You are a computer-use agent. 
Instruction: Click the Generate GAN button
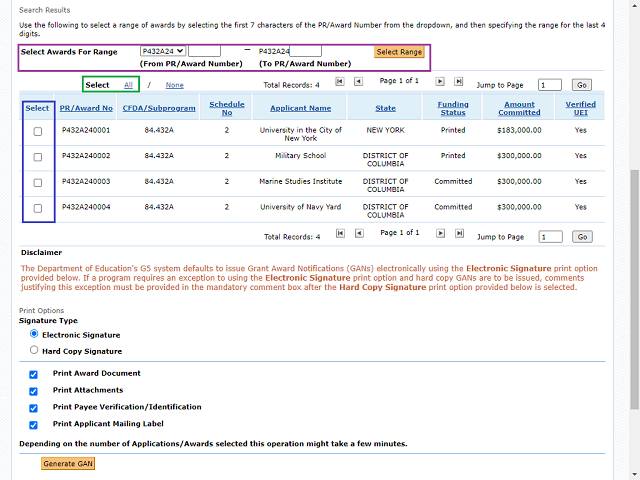pyautogui.click(x=68, y=463)
